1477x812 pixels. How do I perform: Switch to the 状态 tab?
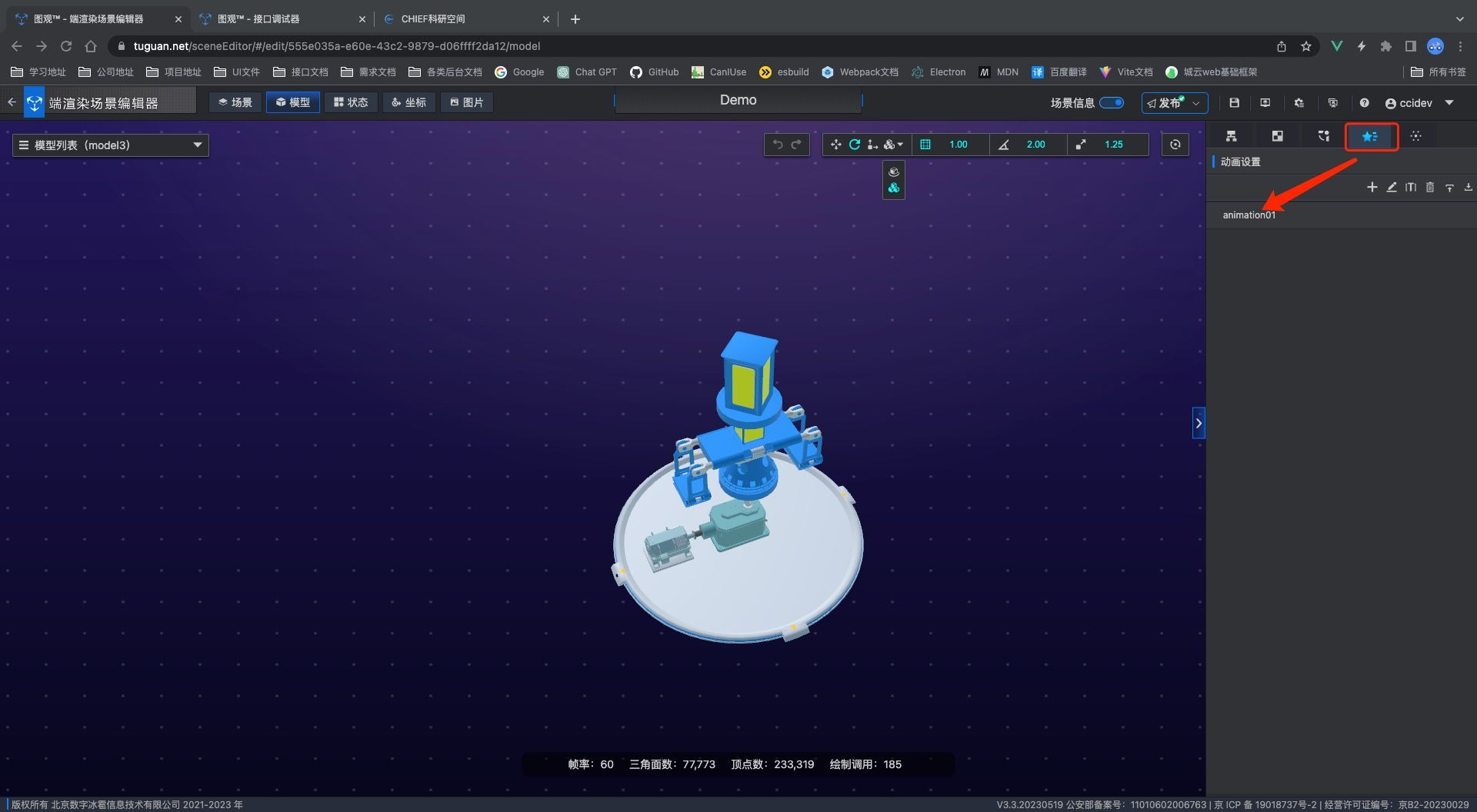[x=351, y=102]
